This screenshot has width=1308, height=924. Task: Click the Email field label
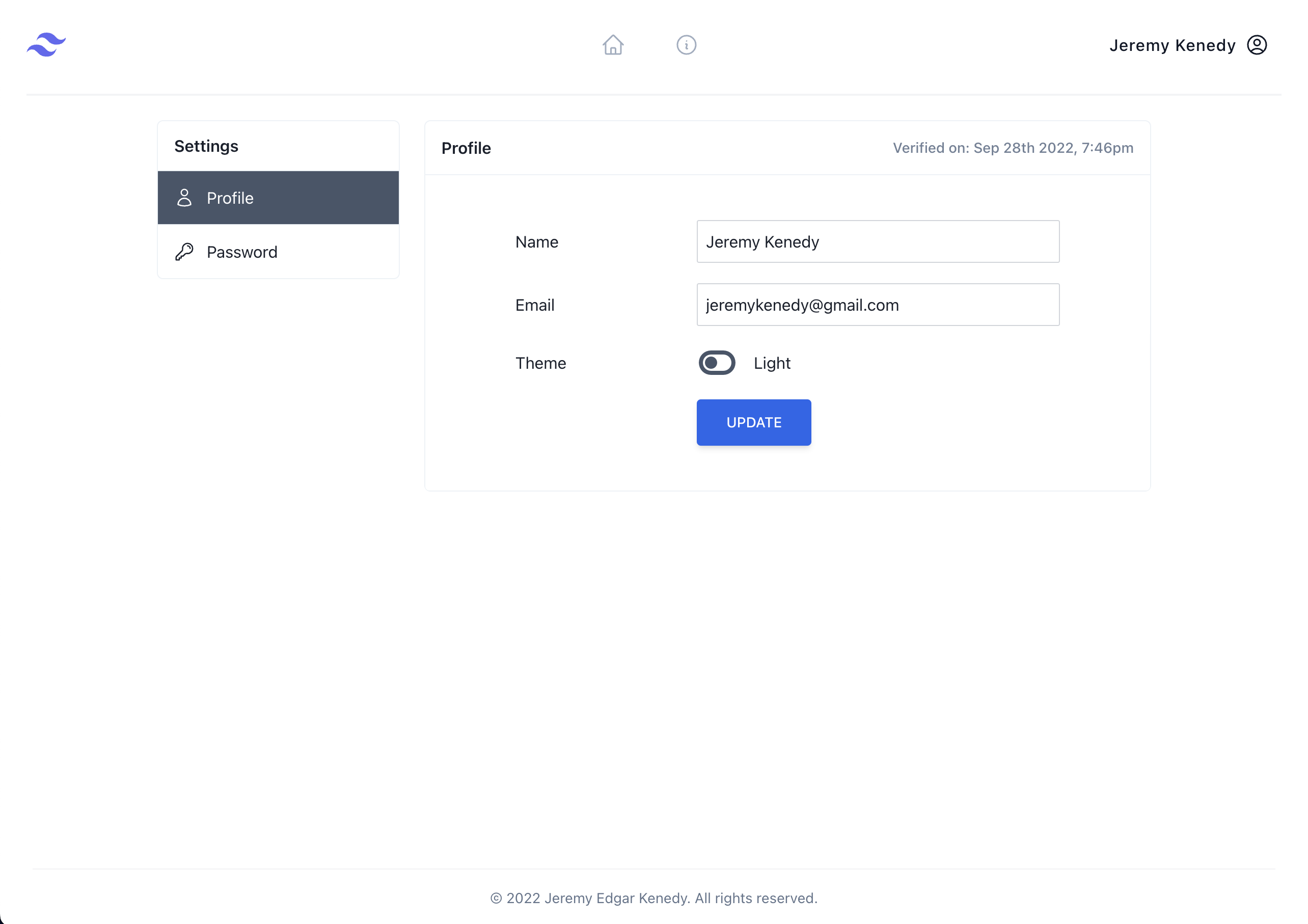point(534,305)
